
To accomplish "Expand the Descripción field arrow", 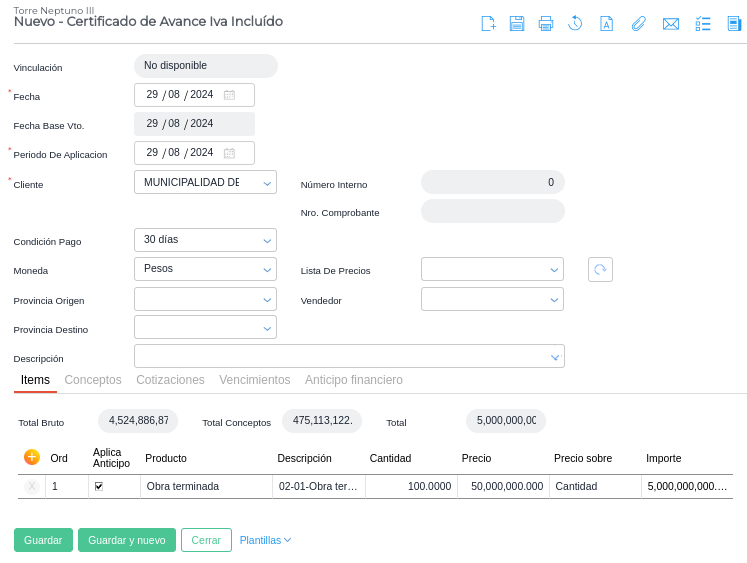I will coord(555,357).
